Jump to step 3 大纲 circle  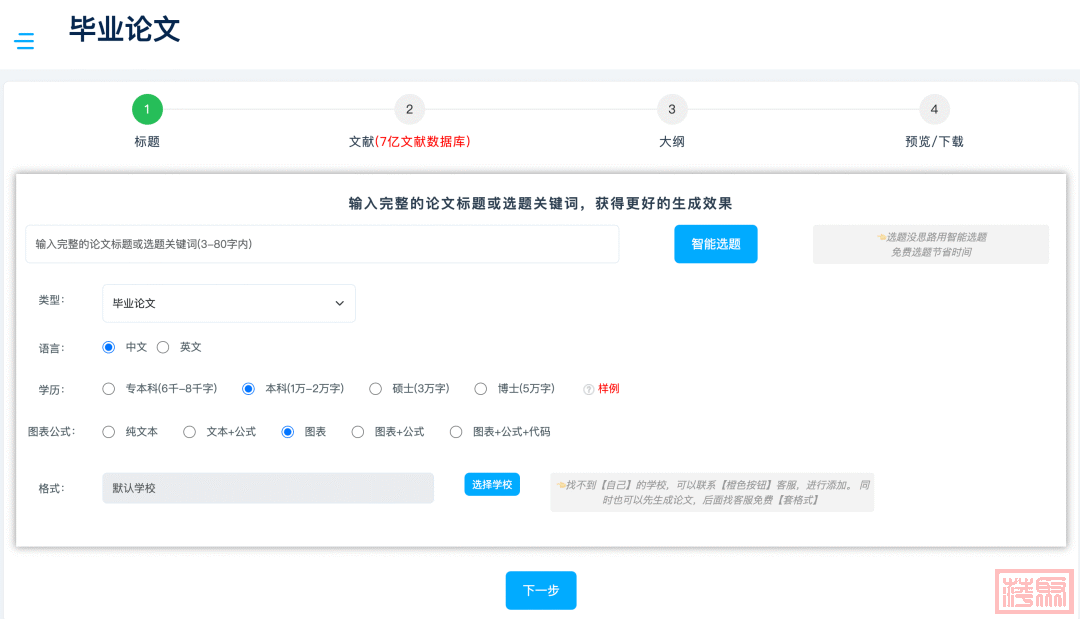coord(672,109)
